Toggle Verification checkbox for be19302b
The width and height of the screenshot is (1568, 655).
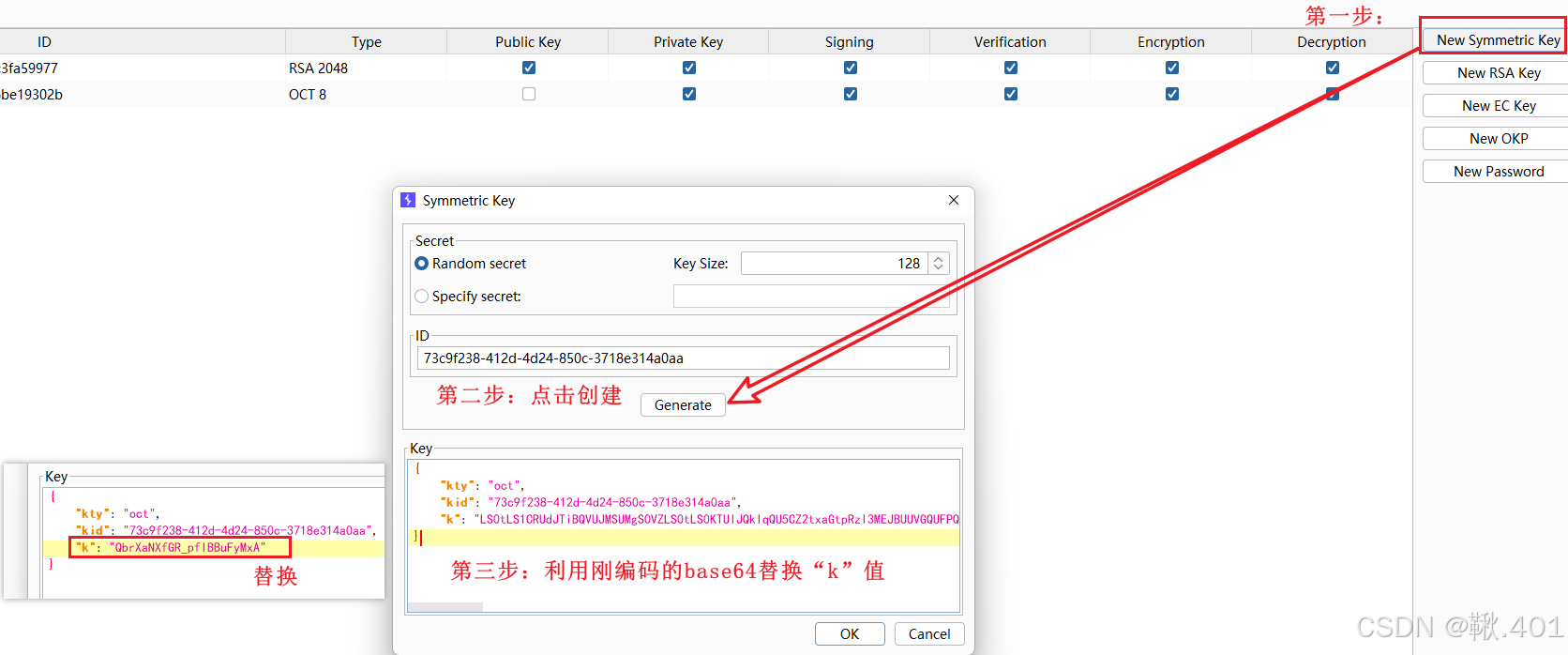click(1011, 94)
